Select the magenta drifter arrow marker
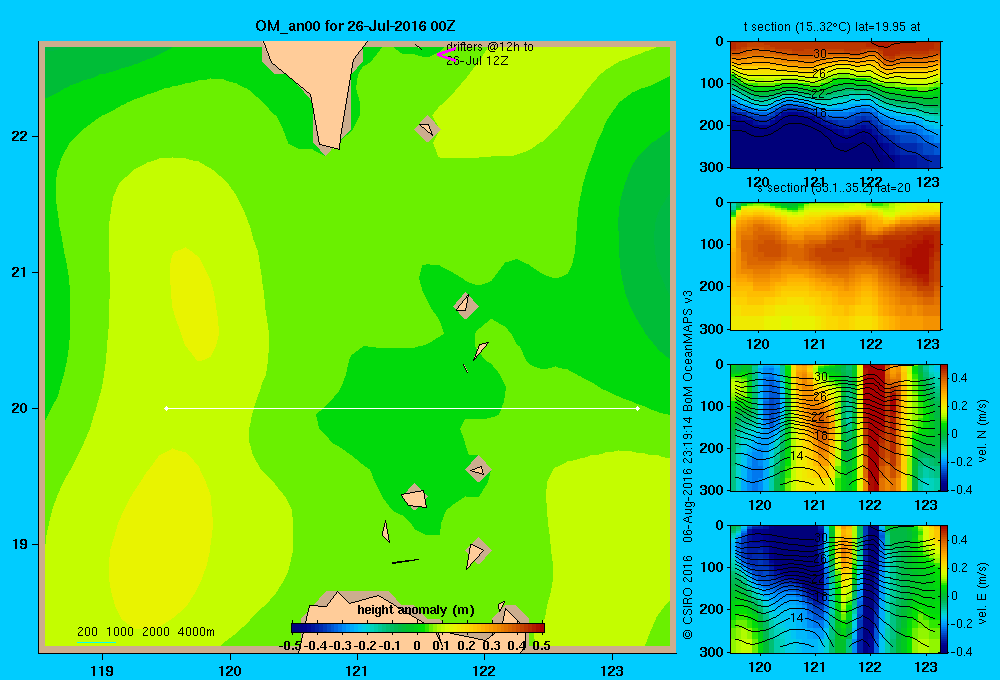The width and height of the screenshot is (1000, 680). (445, 55)
